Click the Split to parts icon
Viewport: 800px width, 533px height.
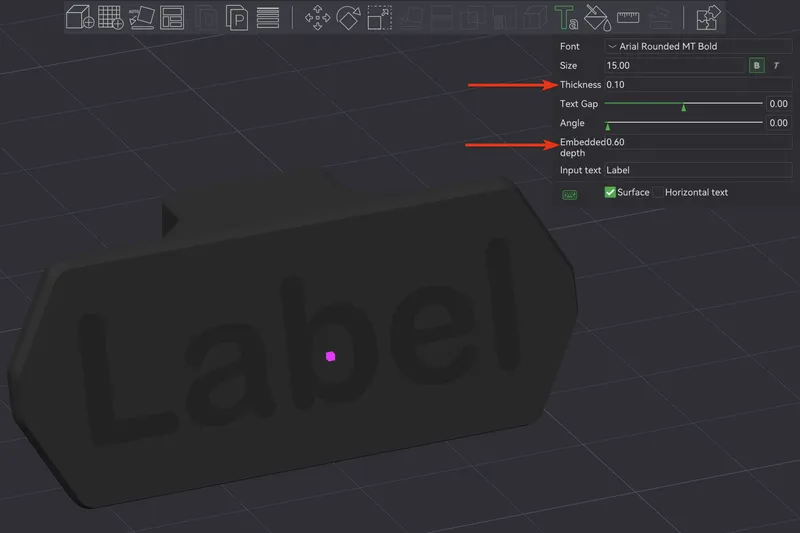pos(236,17)
